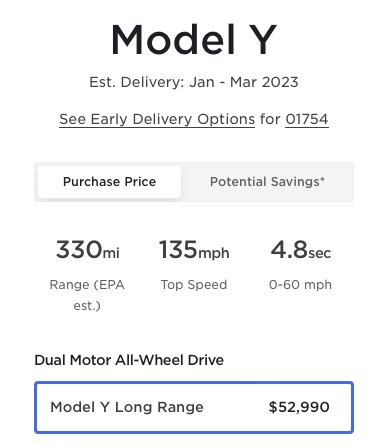Screen dimensions: 389x446
Task: Select the Purchase Price tab
Action: (109, 182)
